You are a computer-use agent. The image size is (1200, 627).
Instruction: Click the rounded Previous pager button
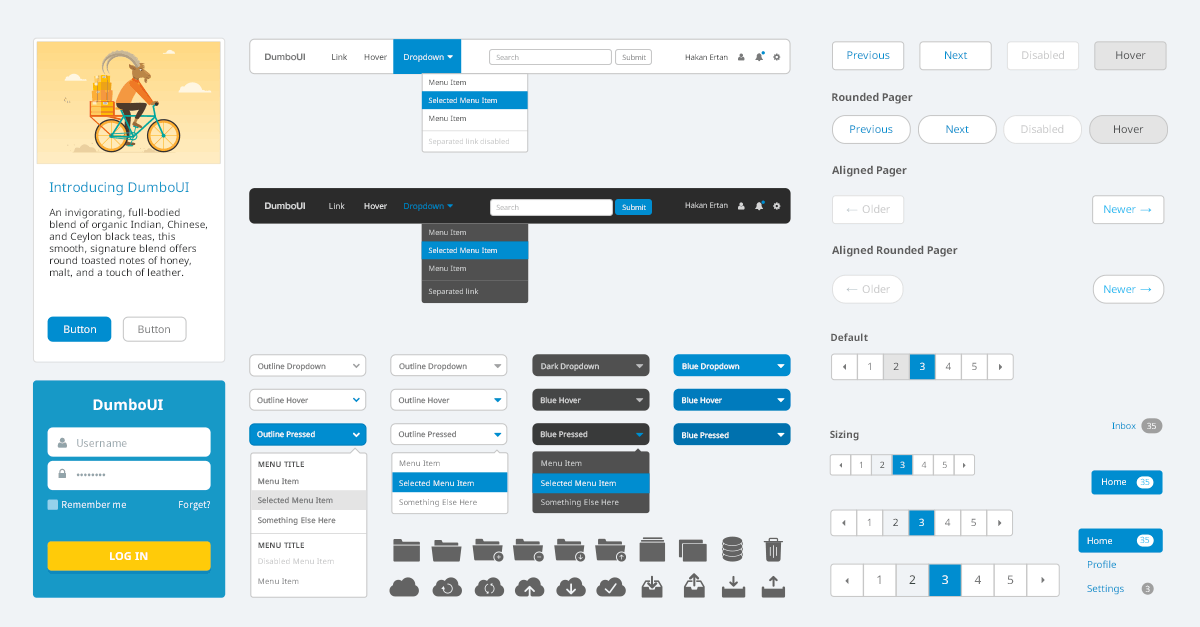pos(871,130)
